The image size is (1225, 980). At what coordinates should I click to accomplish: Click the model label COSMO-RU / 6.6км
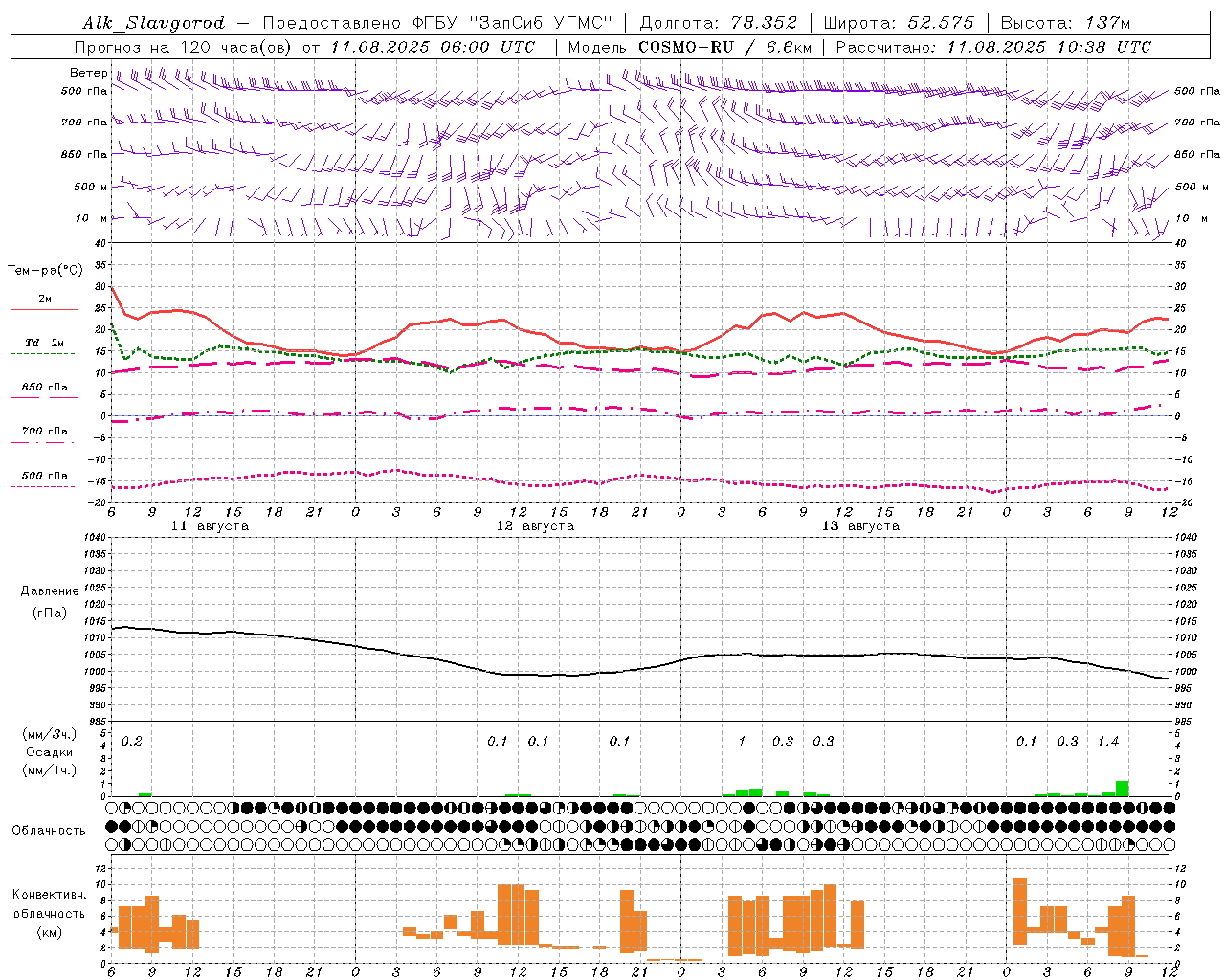coord(724,47)
